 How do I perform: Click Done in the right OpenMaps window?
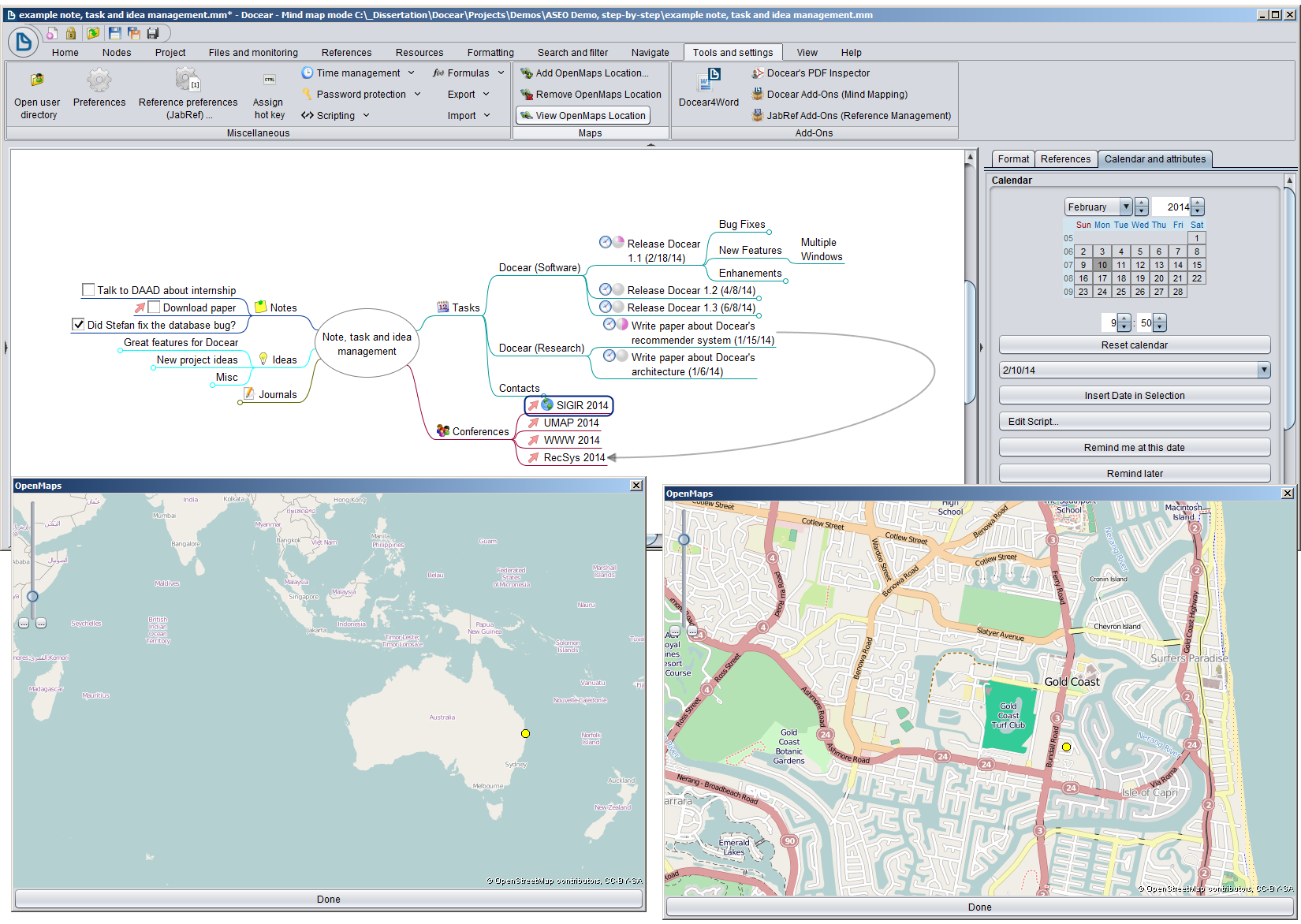pyautogui.click(x=979, y=907)
